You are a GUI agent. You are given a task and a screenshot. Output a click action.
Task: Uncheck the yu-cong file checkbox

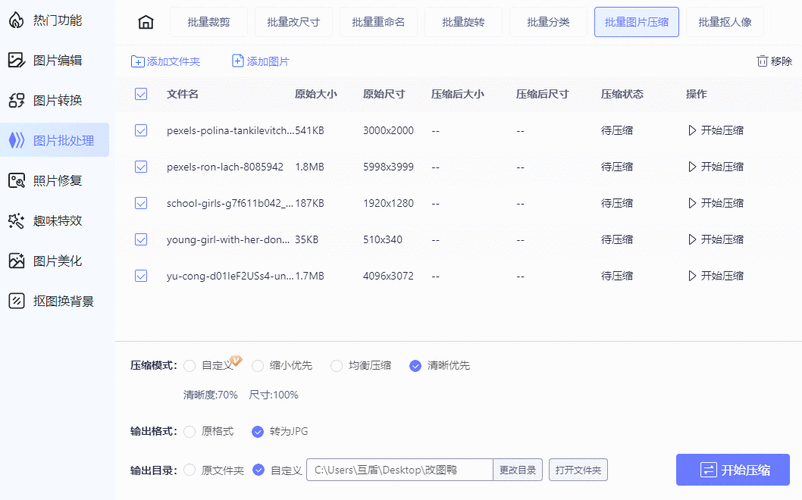[141, 276]
